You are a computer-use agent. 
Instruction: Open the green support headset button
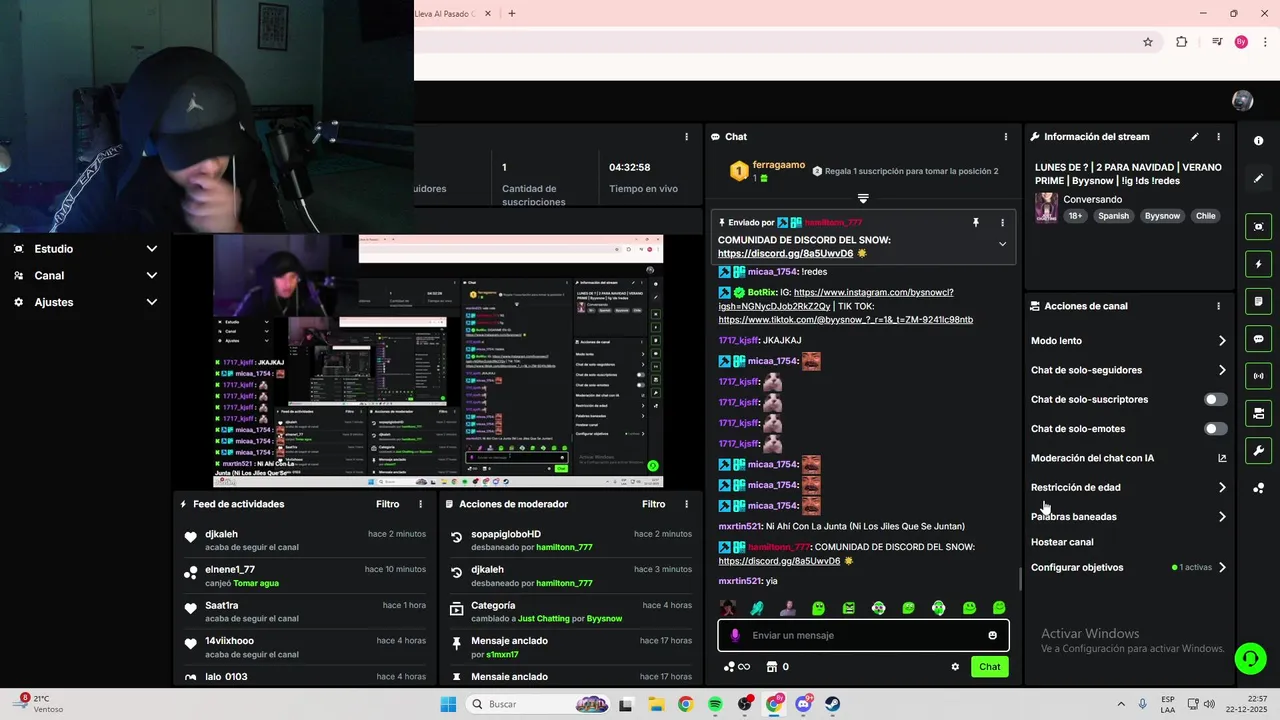coord(1250,658)
